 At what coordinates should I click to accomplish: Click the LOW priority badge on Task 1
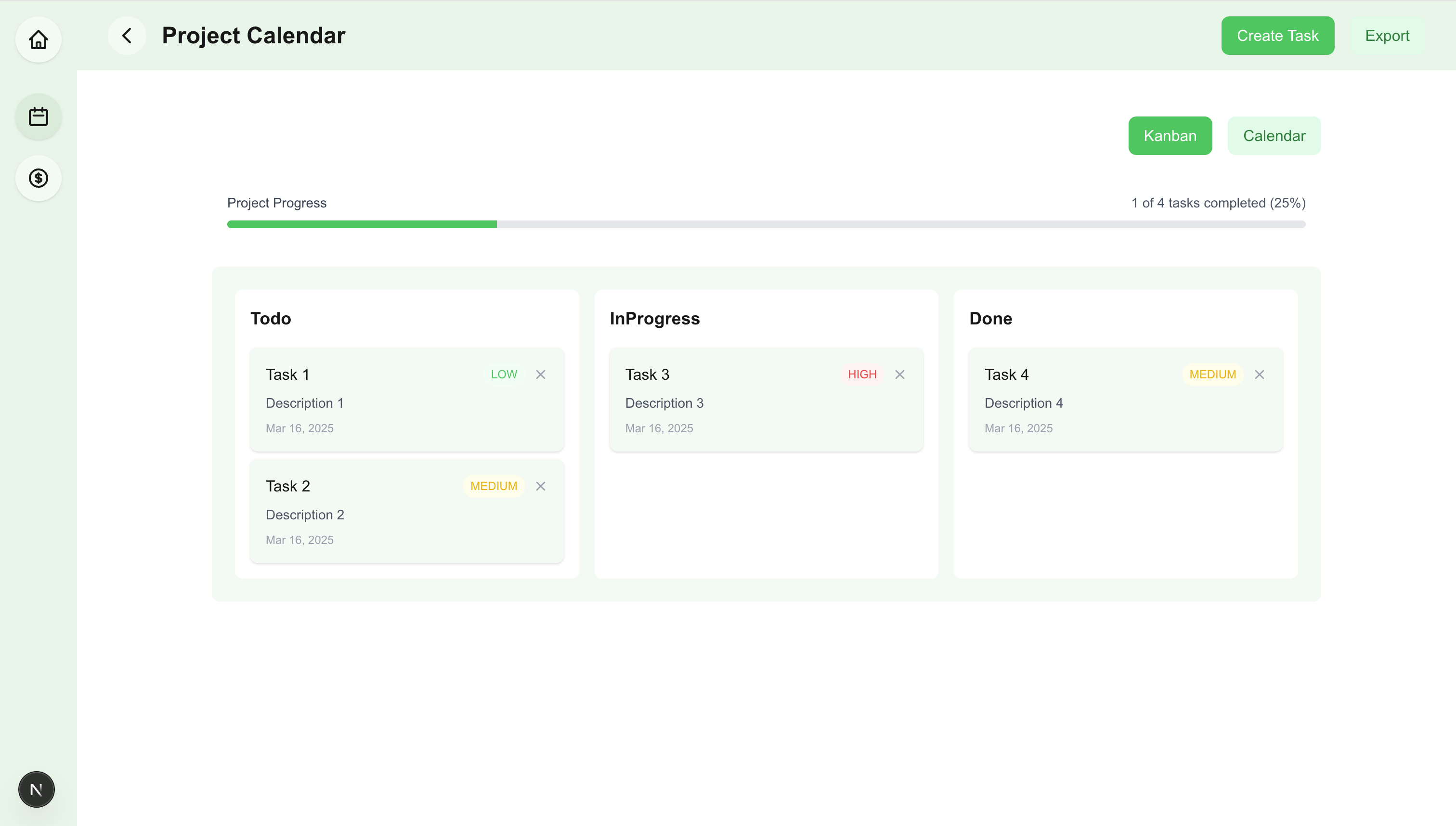(x=503, y=374)
